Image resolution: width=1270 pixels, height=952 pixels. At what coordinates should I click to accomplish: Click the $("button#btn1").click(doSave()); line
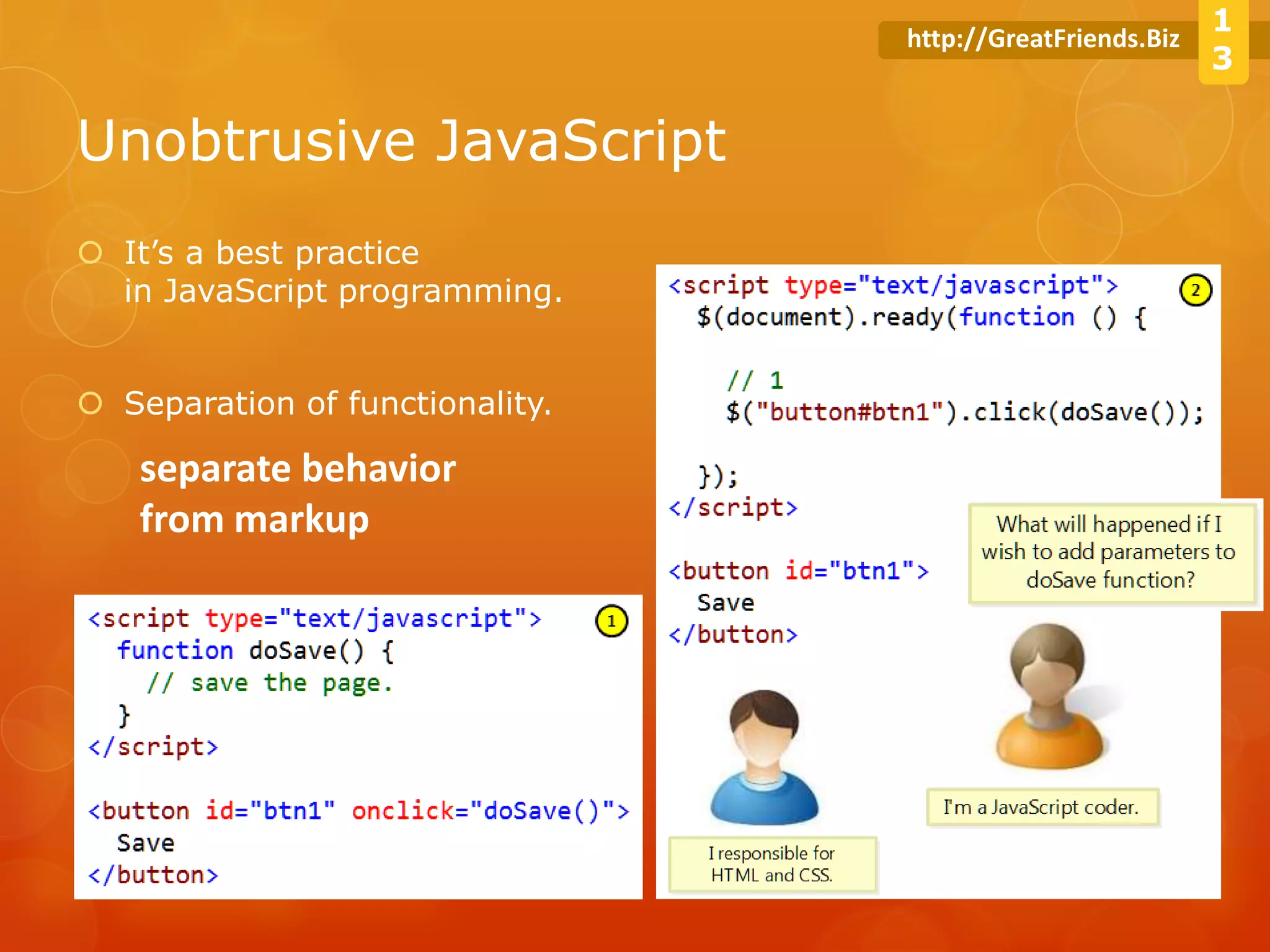965,412
